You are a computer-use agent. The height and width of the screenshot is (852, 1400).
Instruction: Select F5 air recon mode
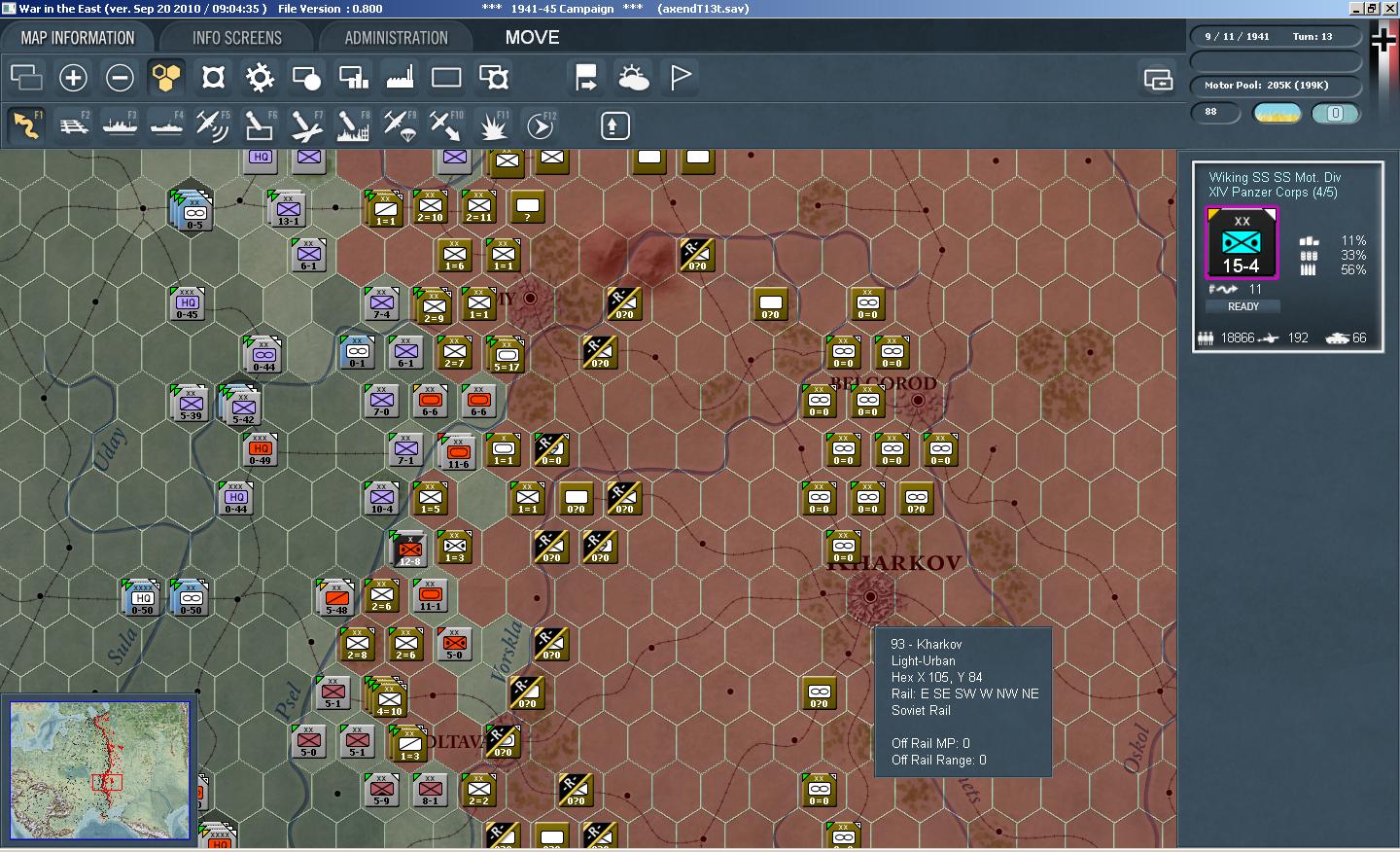[x=213, y=125]
